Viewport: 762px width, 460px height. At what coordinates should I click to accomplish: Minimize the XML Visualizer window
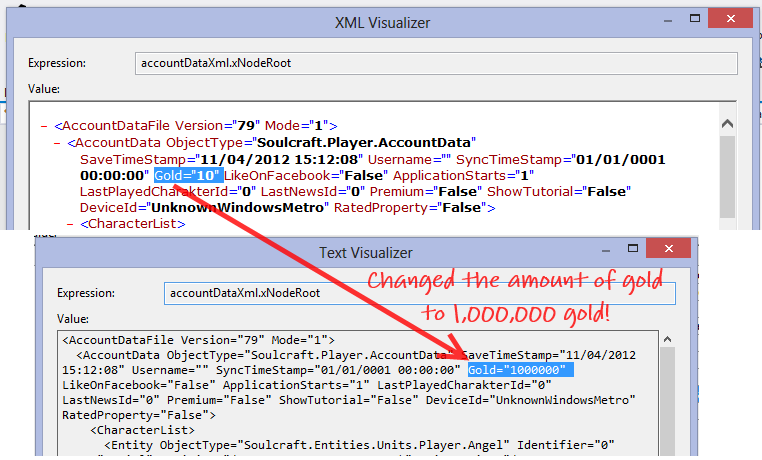coord(668,19)
